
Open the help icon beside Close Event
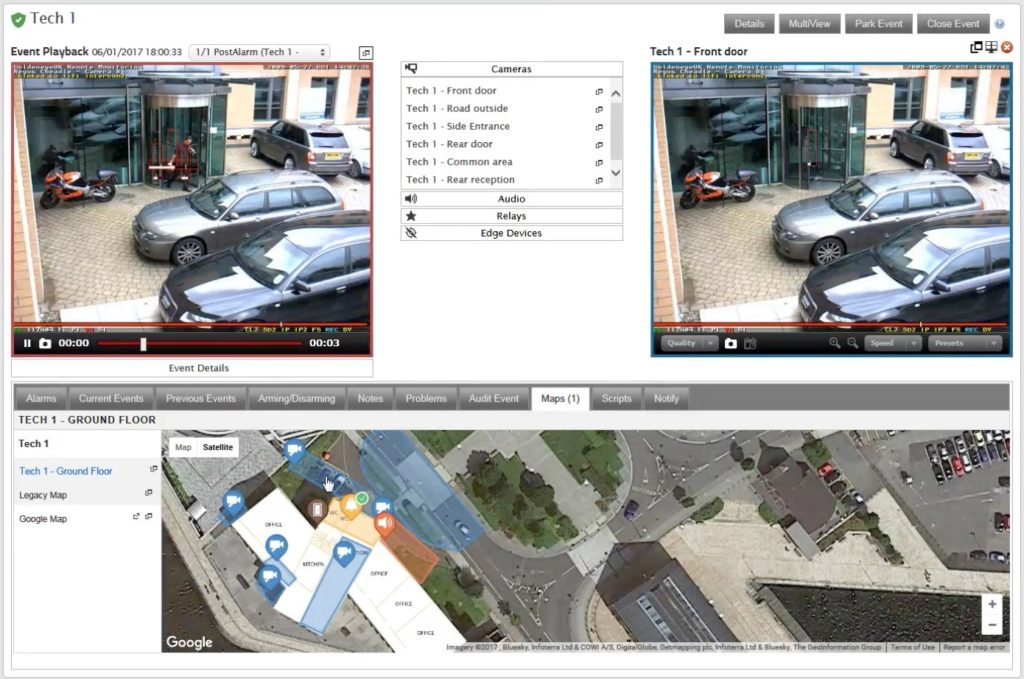pos(999,24)
